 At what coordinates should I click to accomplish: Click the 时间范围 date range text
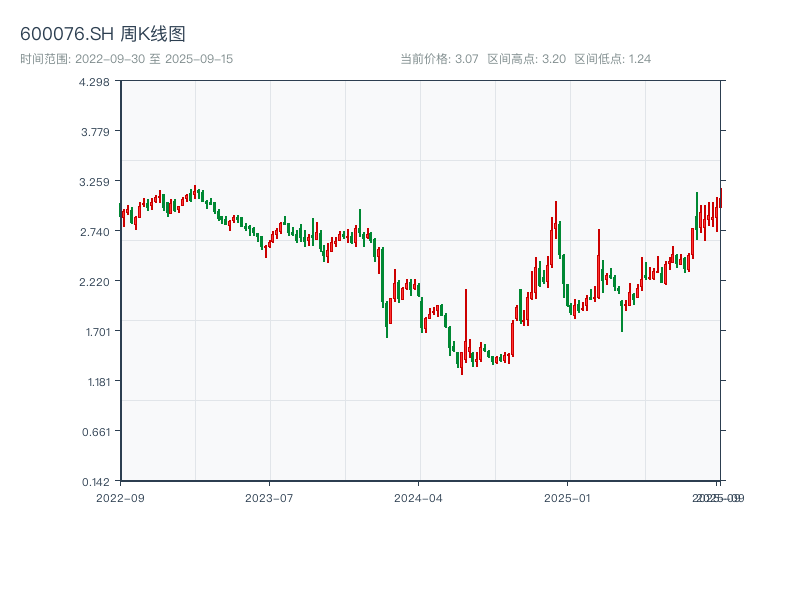[x=126, y=59]
